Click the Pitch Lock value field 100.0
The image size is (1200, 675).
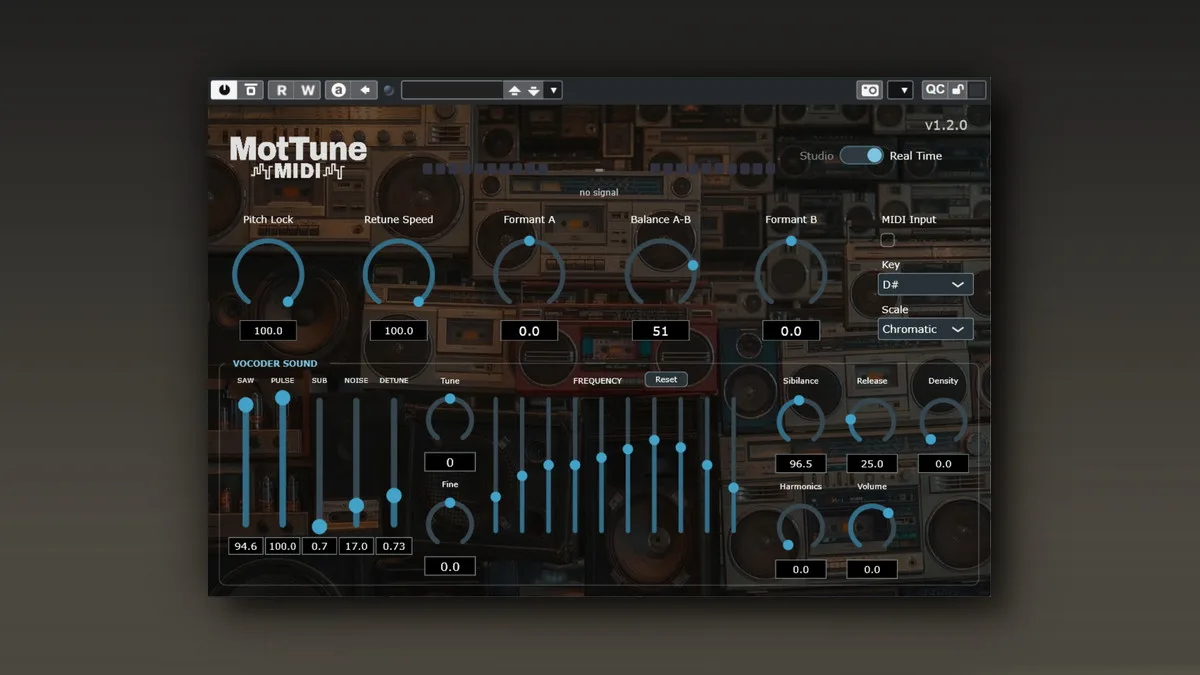point(268,330)
